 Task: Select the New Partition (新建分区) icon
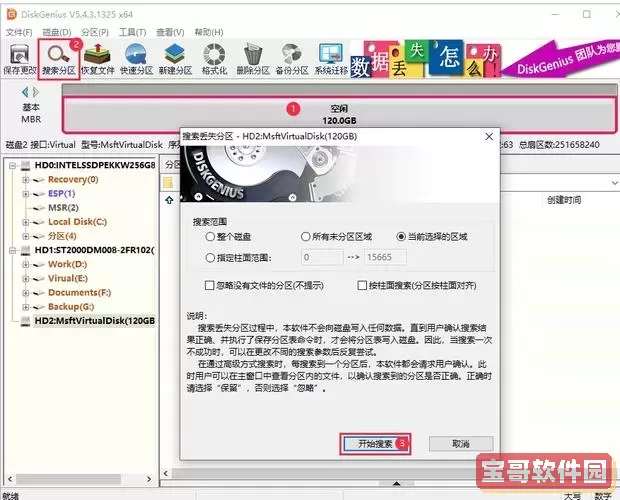click(175, 60)
